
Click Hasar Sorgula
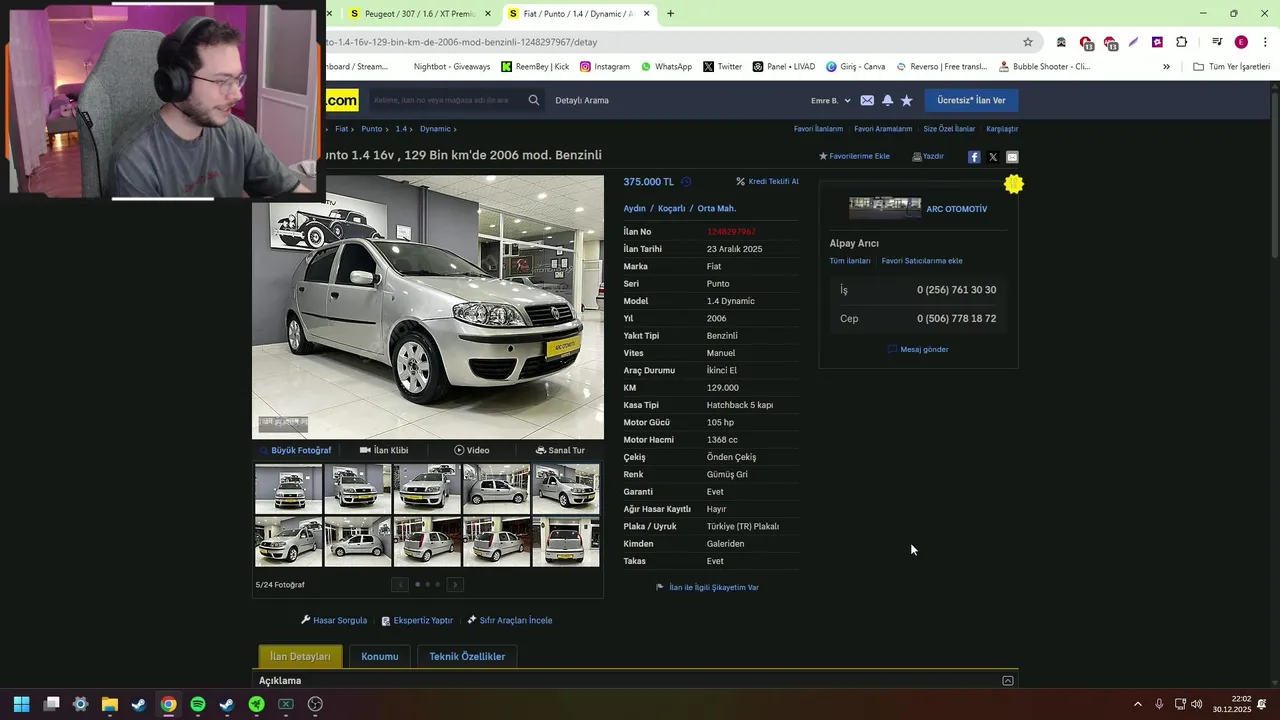[x=334, y=621]
